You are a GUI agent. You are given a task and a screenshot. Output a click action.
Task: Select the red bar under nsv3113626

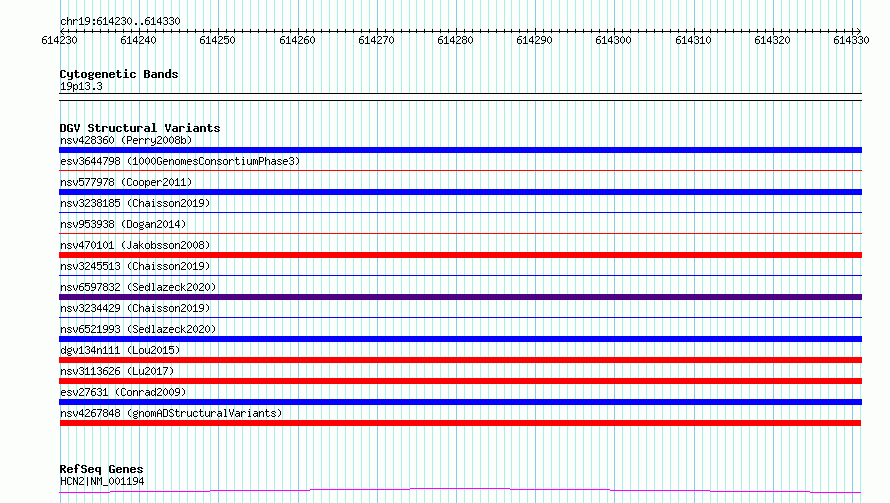[x=460, y=381]
